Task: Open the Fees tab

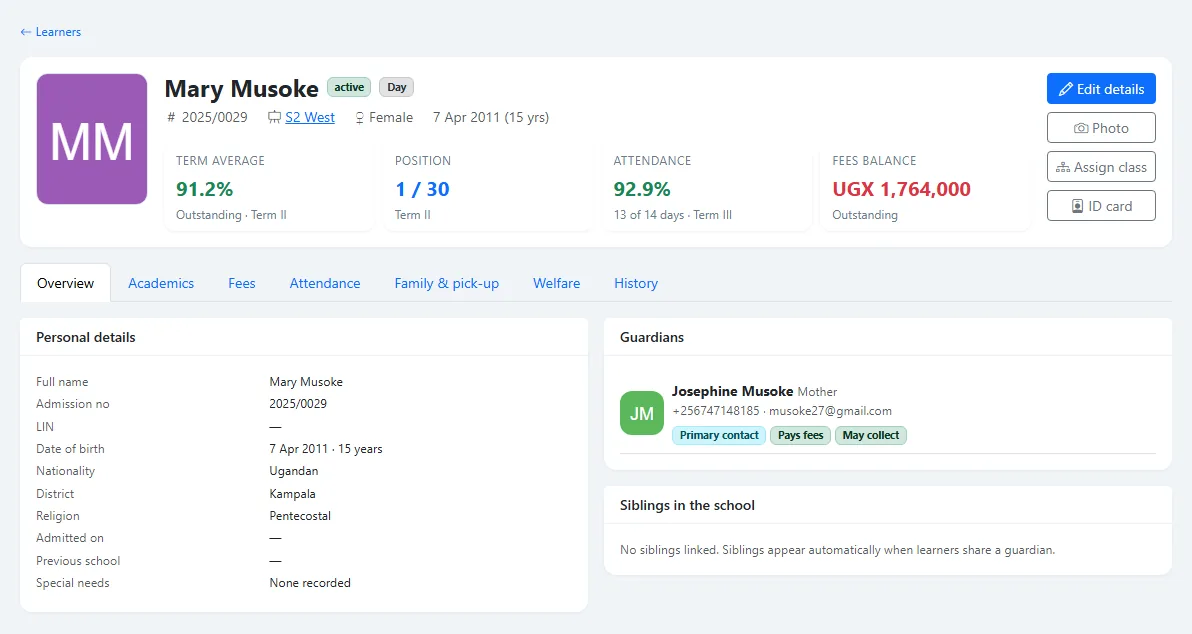Action: 242,283
